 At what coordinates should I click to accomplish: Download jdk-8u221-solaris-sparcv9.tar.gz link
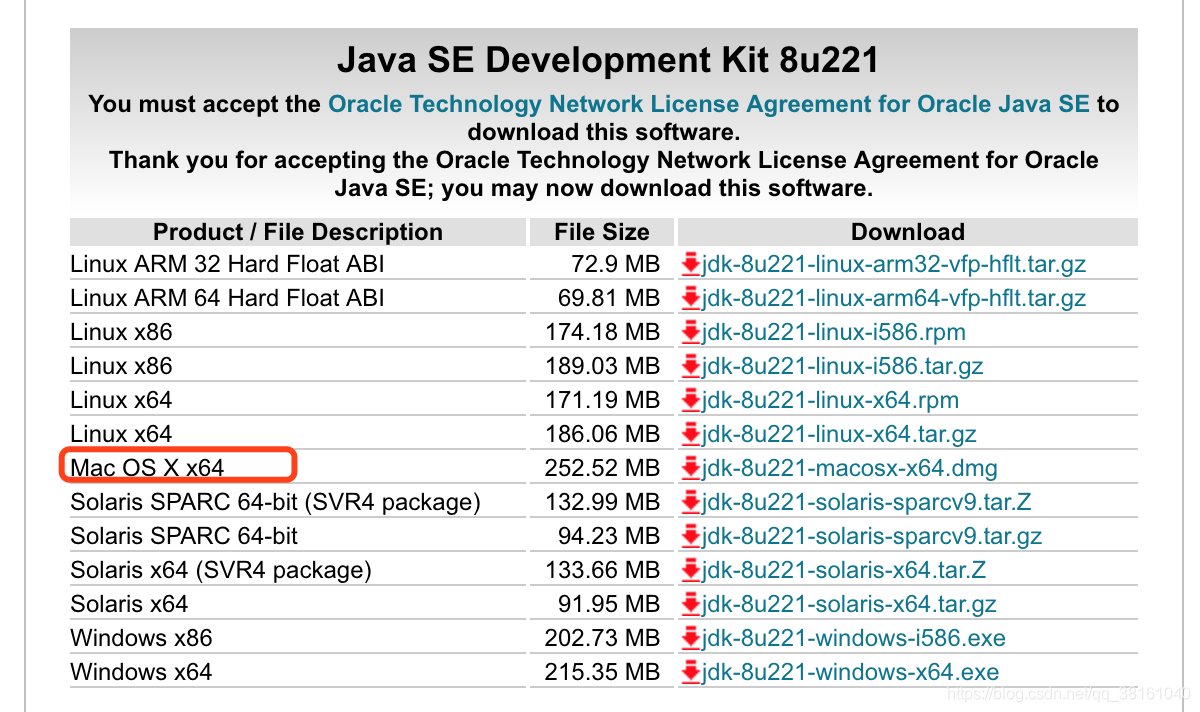click(x=872, y=537)
